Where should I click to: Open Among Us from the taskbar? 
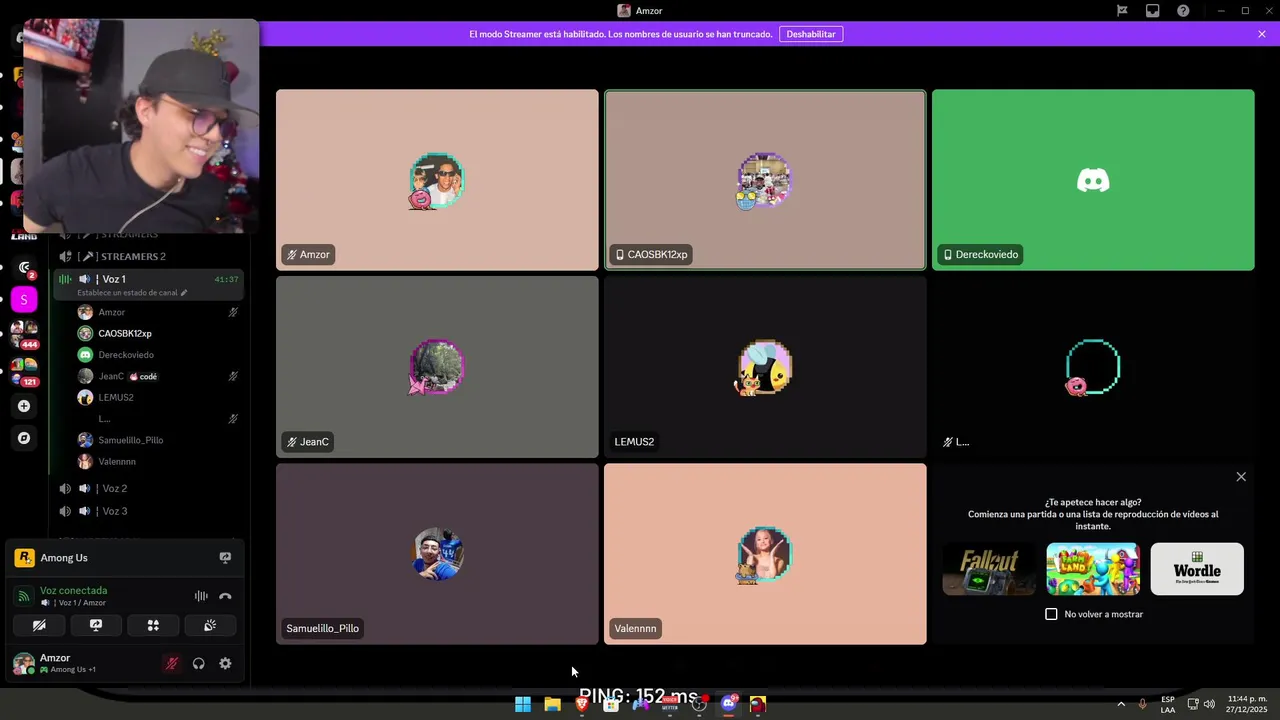pyautogui.click(x=758, y=704)
